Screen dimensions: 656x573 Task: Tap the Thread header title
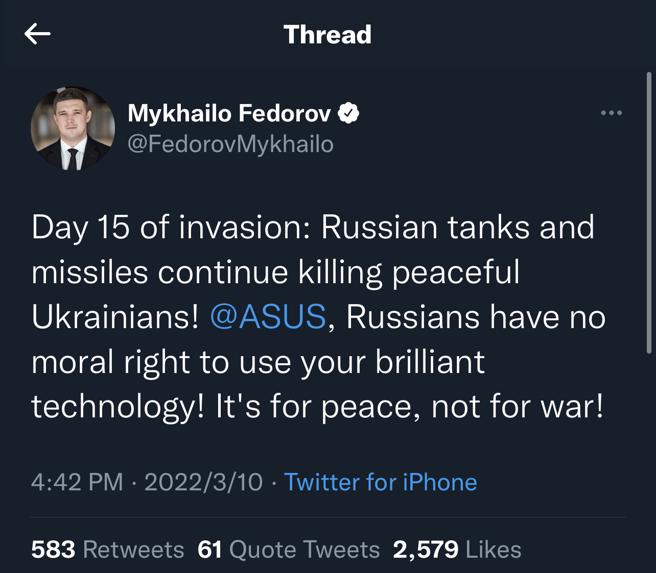pos(327,34)
